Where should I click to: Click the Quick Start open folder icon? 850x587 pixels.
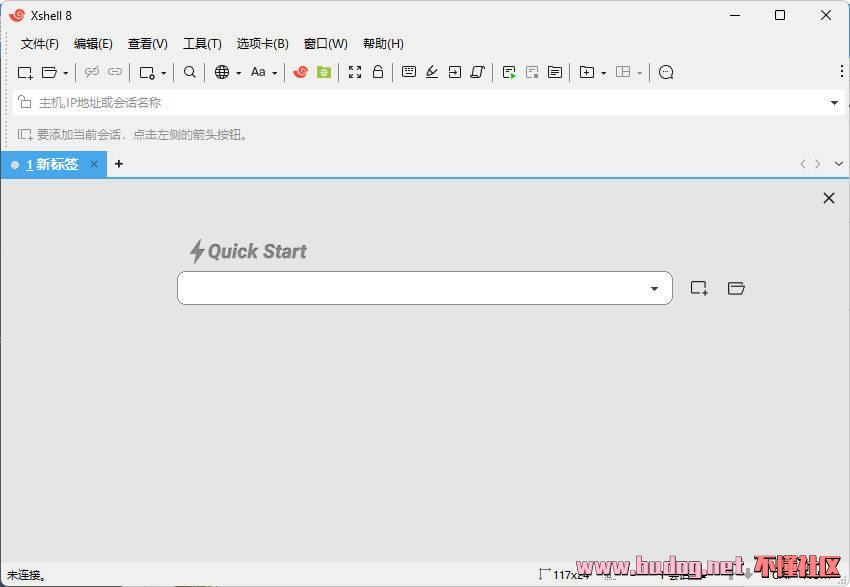736,288
